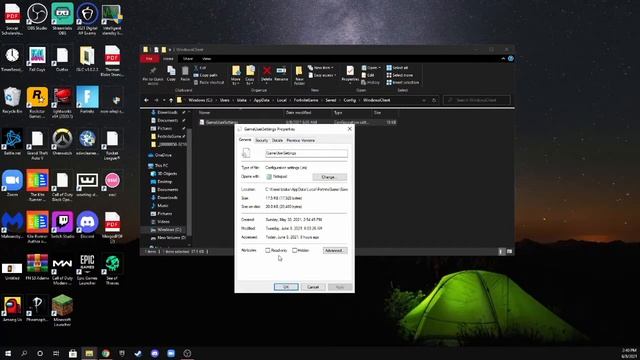This screenshot has height=360, width=640.
Task: Open the File tab in File Explorer
Action: pyautogui.click(x=149, y=59)
